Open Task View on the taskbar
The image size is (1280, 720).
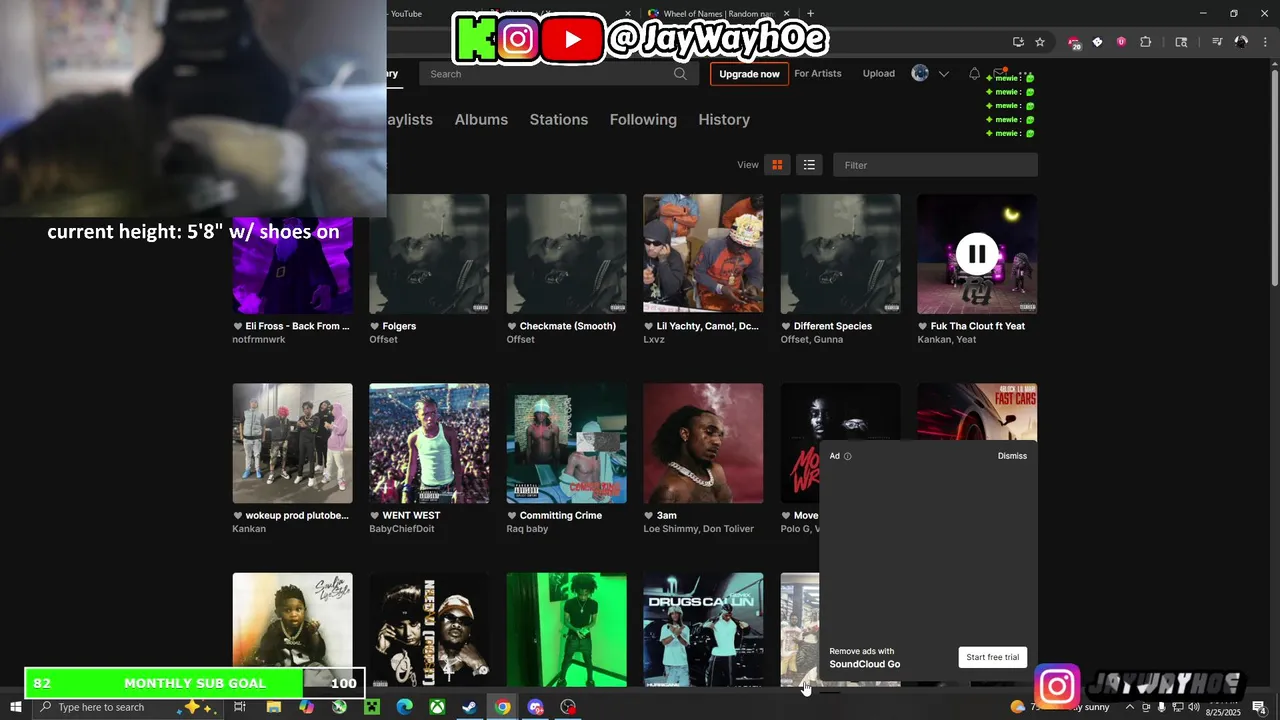[240, 707]
